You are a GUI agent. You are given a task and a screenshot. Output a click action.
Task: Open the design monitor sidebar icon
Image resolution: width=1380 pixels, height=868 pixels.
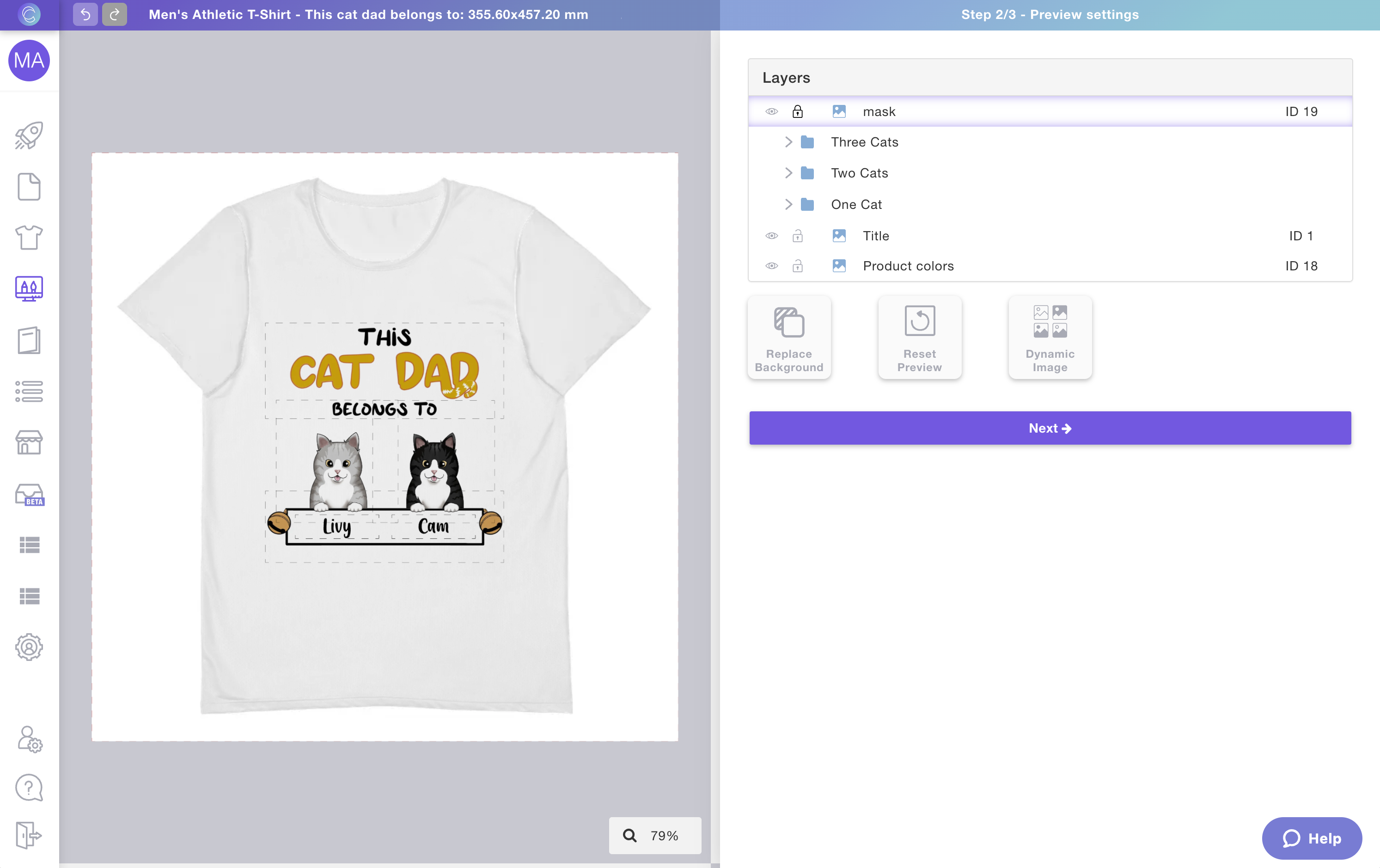(x=29, y=288)
